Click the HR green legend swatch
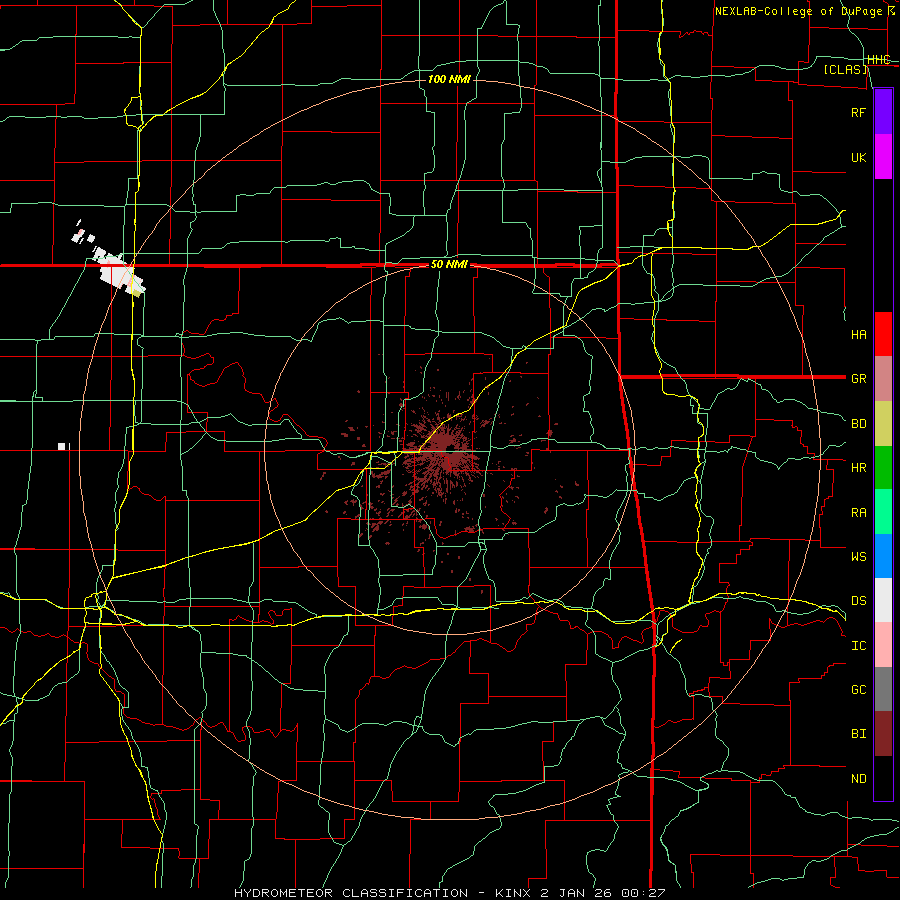The height and width of the screenshot is (900, 900). pyautogui.click(x=883, y=468)
